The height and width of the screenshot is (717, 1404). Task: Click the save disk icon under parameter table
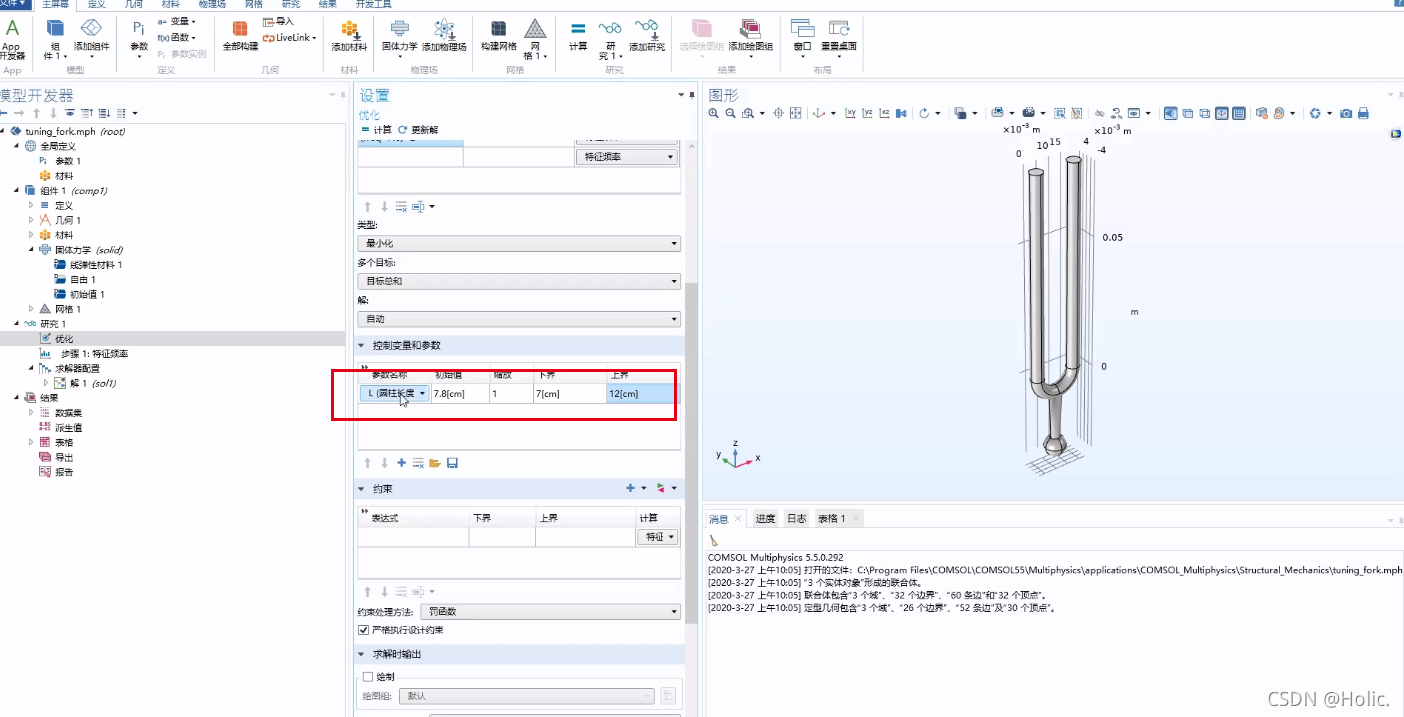[452, 463]
